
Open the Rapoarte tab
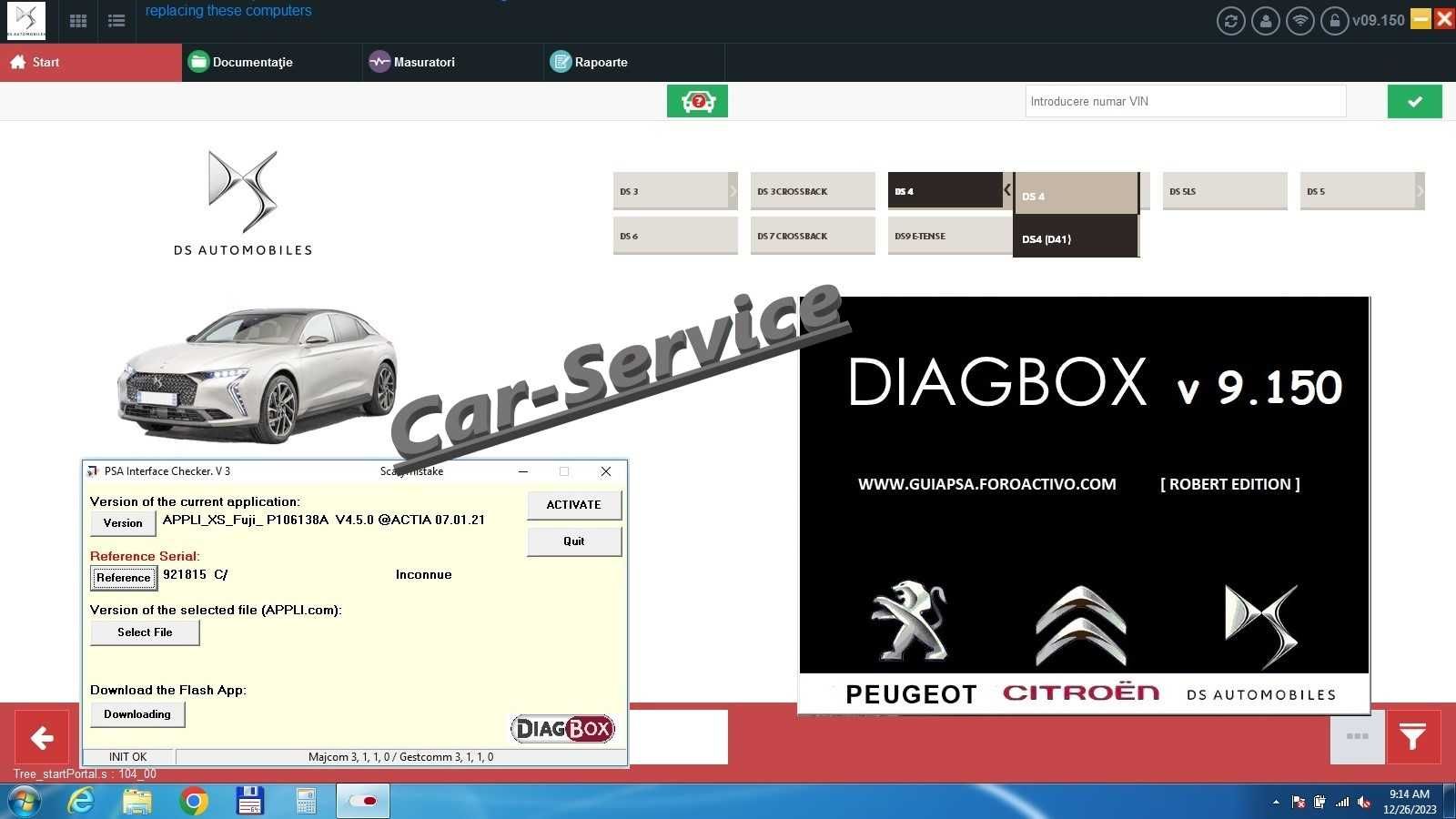pos(634,62)
